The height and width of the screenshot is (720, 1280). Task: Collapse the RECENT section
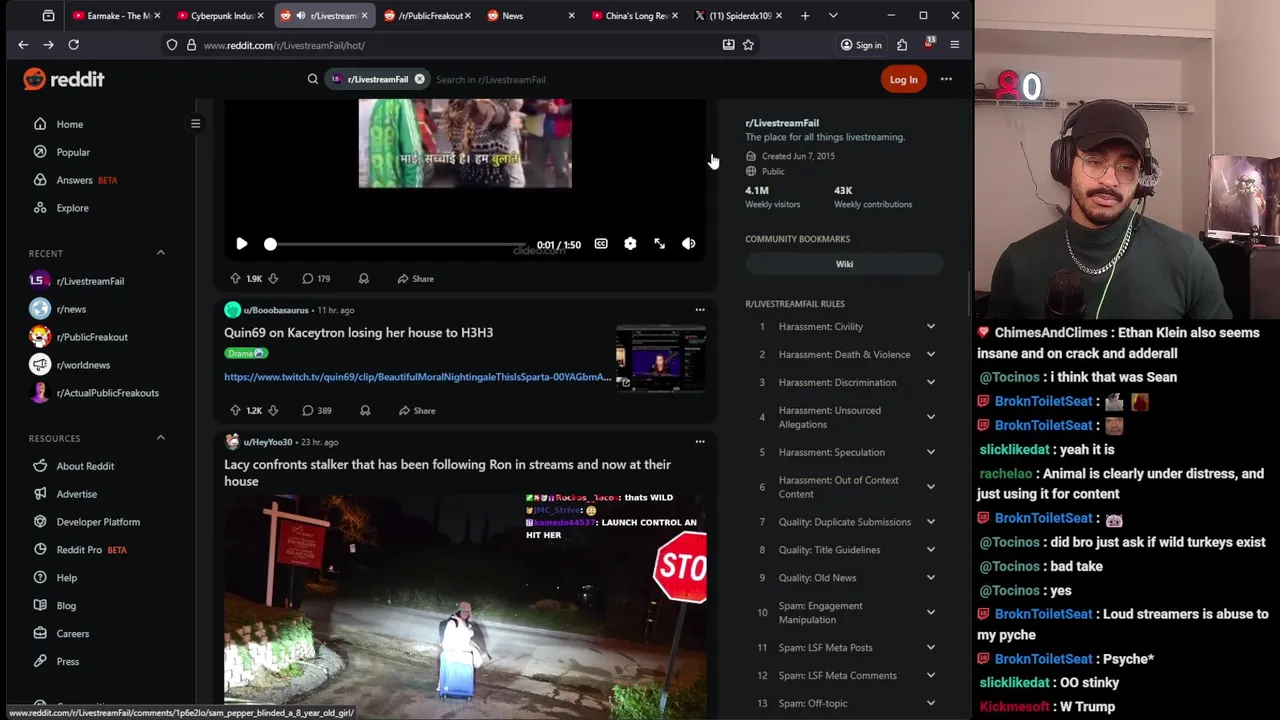point(160,253)
